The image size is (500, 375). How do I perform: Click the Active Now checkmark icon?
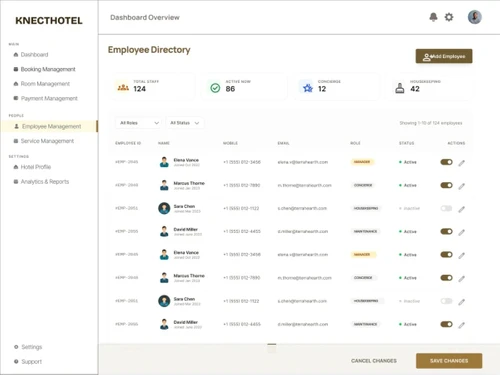(x=215, y=88)
